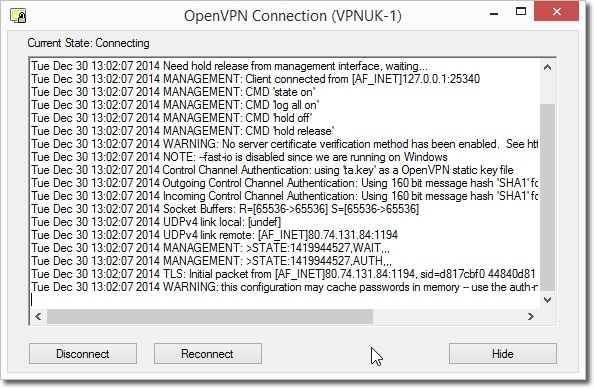Screen dimensions: 594x388
Task: Click Disconnect button
Action: pyautogui.click(x=83, y=354)
